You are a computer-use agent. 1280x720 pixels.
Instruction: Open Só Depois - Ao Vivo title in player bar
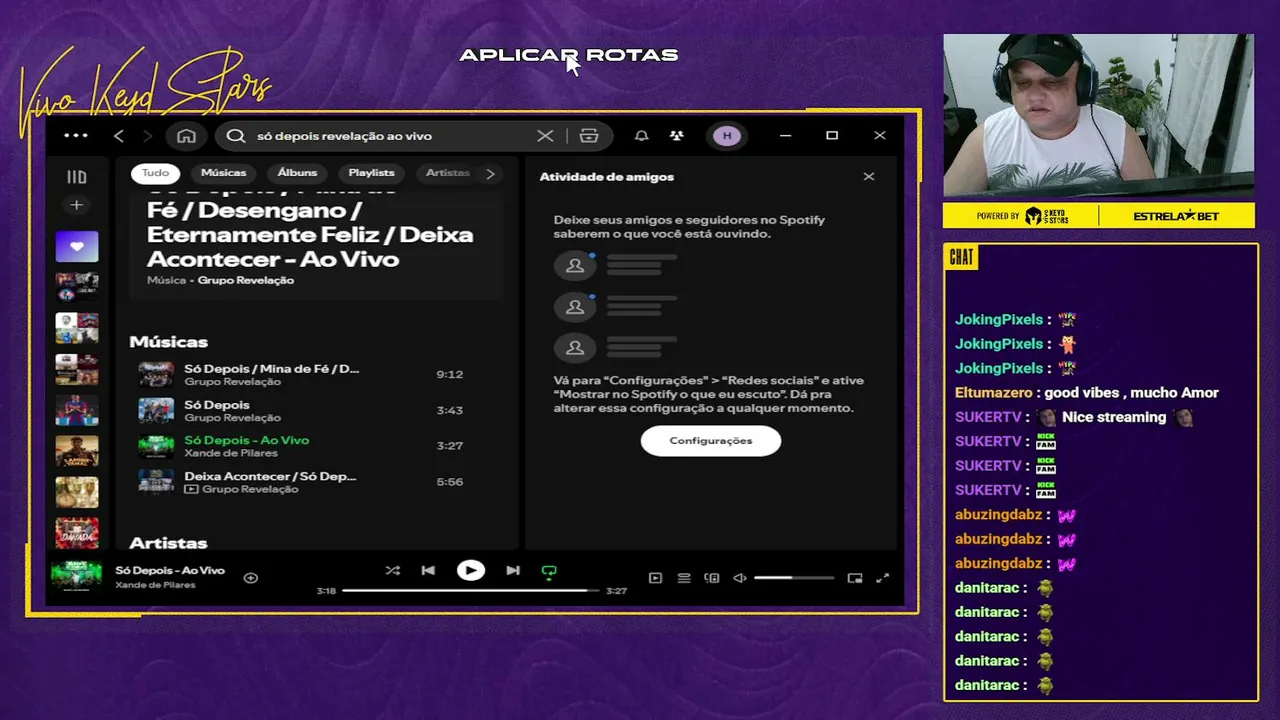[170, 570]
